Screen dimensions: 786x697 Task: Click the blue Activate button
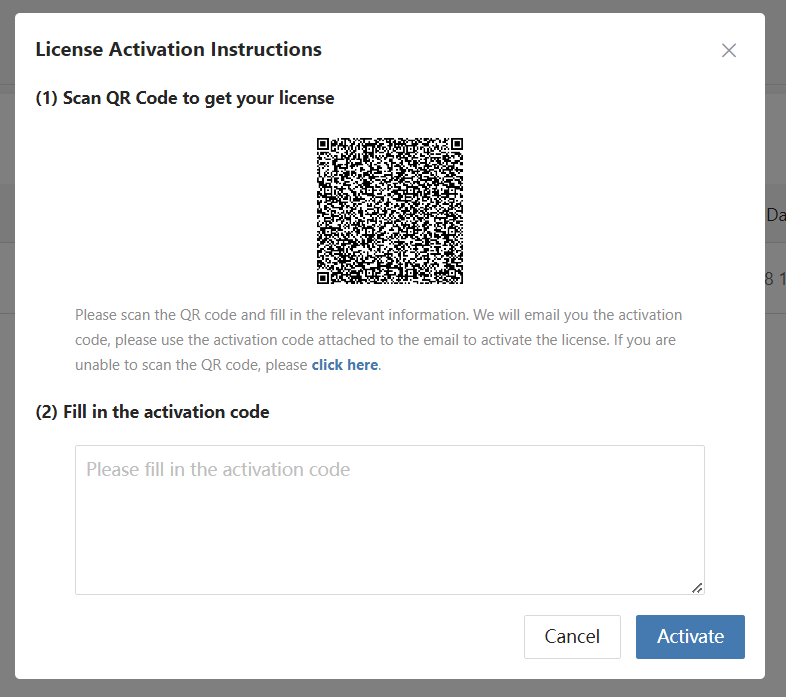[x=690, y=637]
